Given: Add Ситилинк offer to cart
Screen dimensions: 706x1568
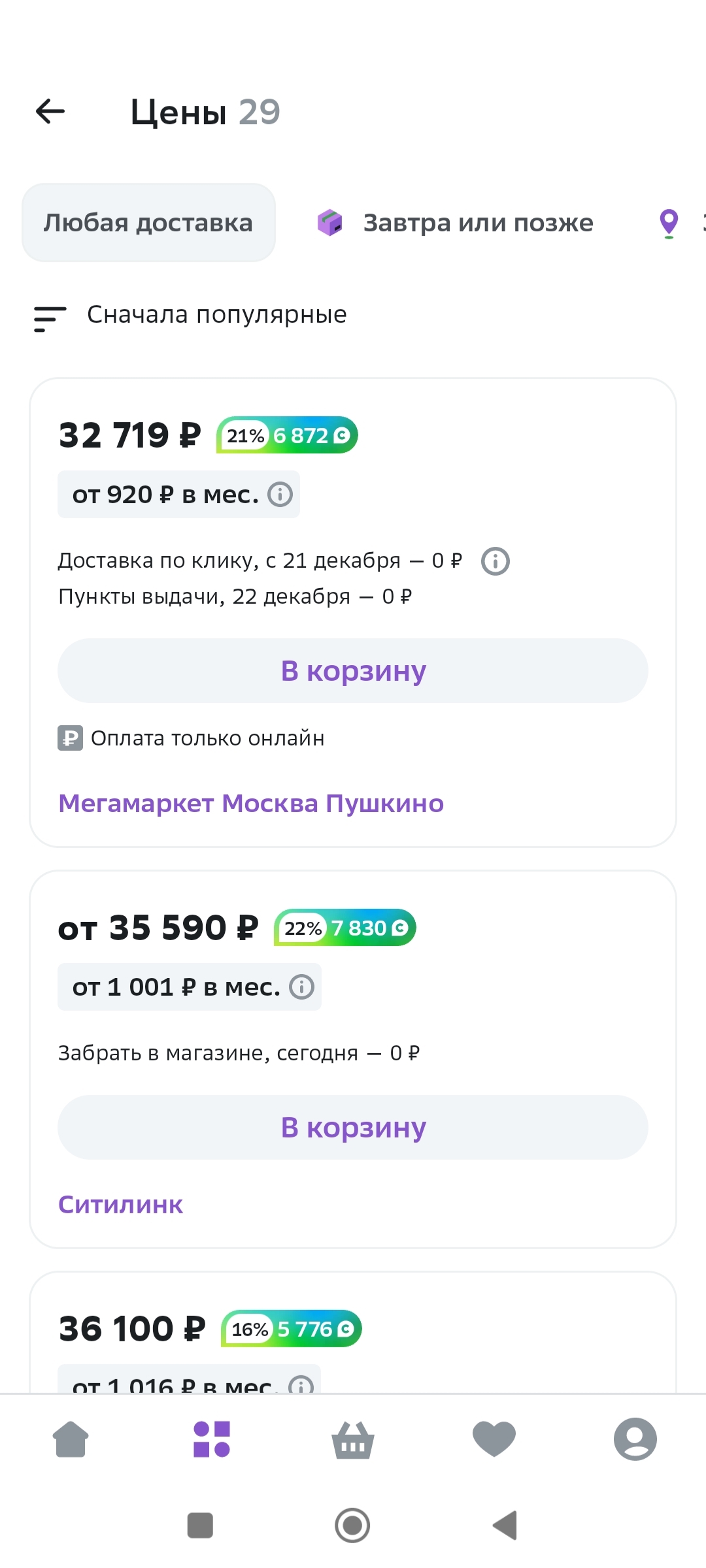Looking at the screenshot, I should point(353,1128).
